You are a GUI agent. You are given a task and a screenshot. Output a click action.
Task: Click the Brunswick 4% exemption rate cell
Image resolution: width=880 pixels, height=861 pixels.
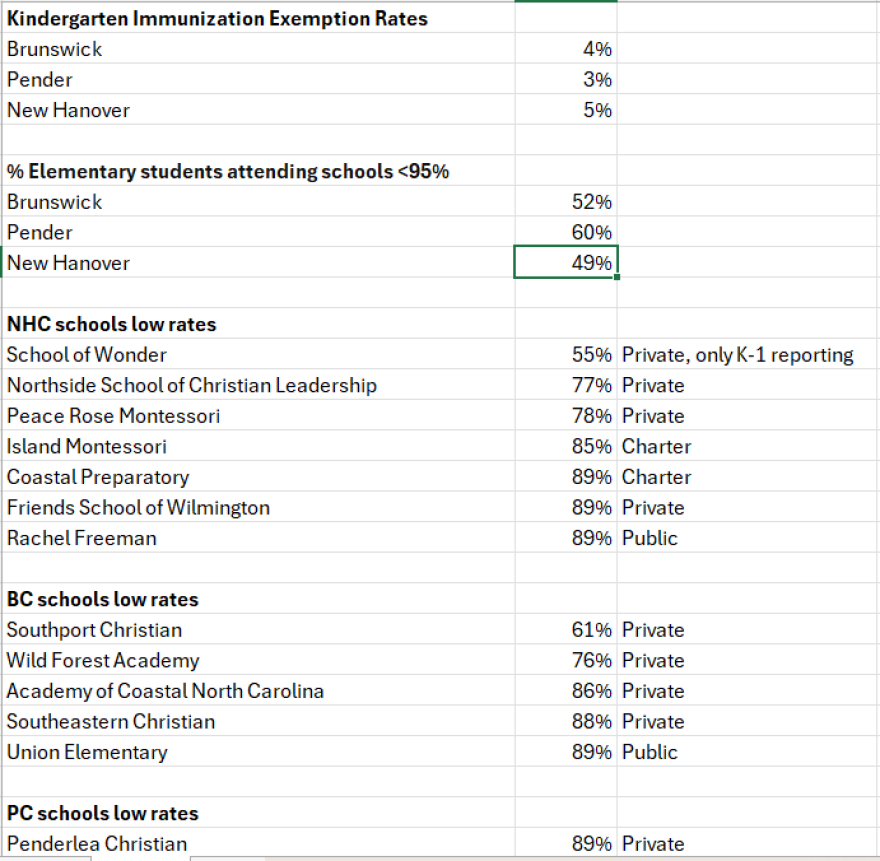pyautogui.click(x=565, y=48)
